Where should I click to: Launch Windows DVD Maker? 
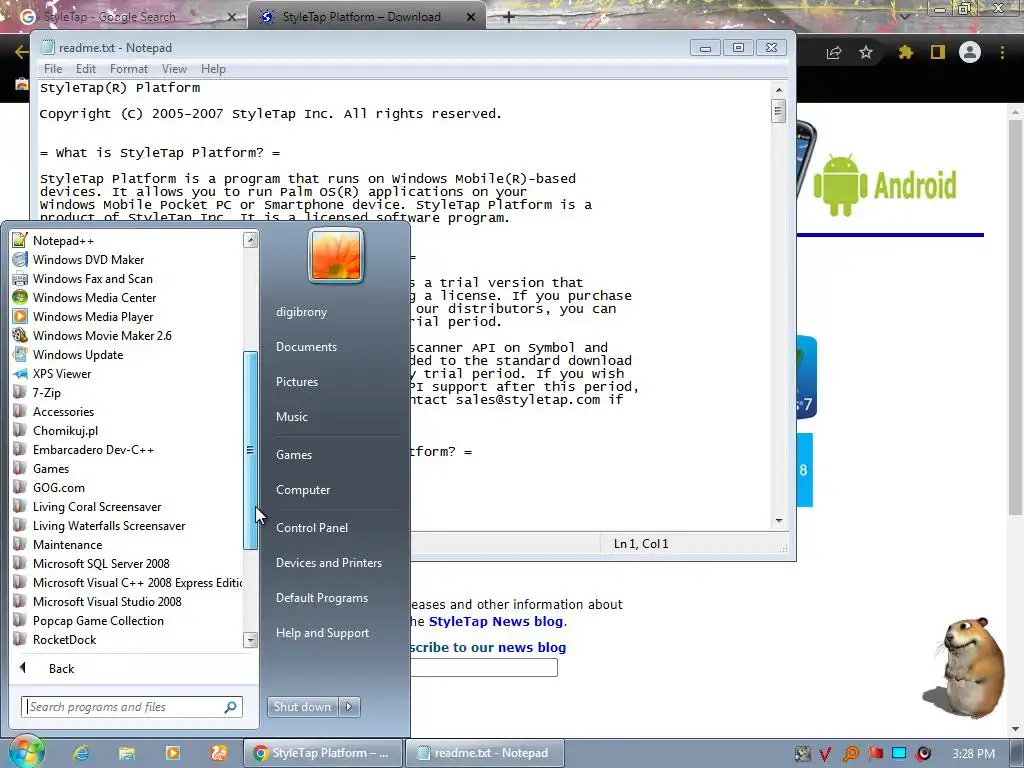[x=88, y=259]
